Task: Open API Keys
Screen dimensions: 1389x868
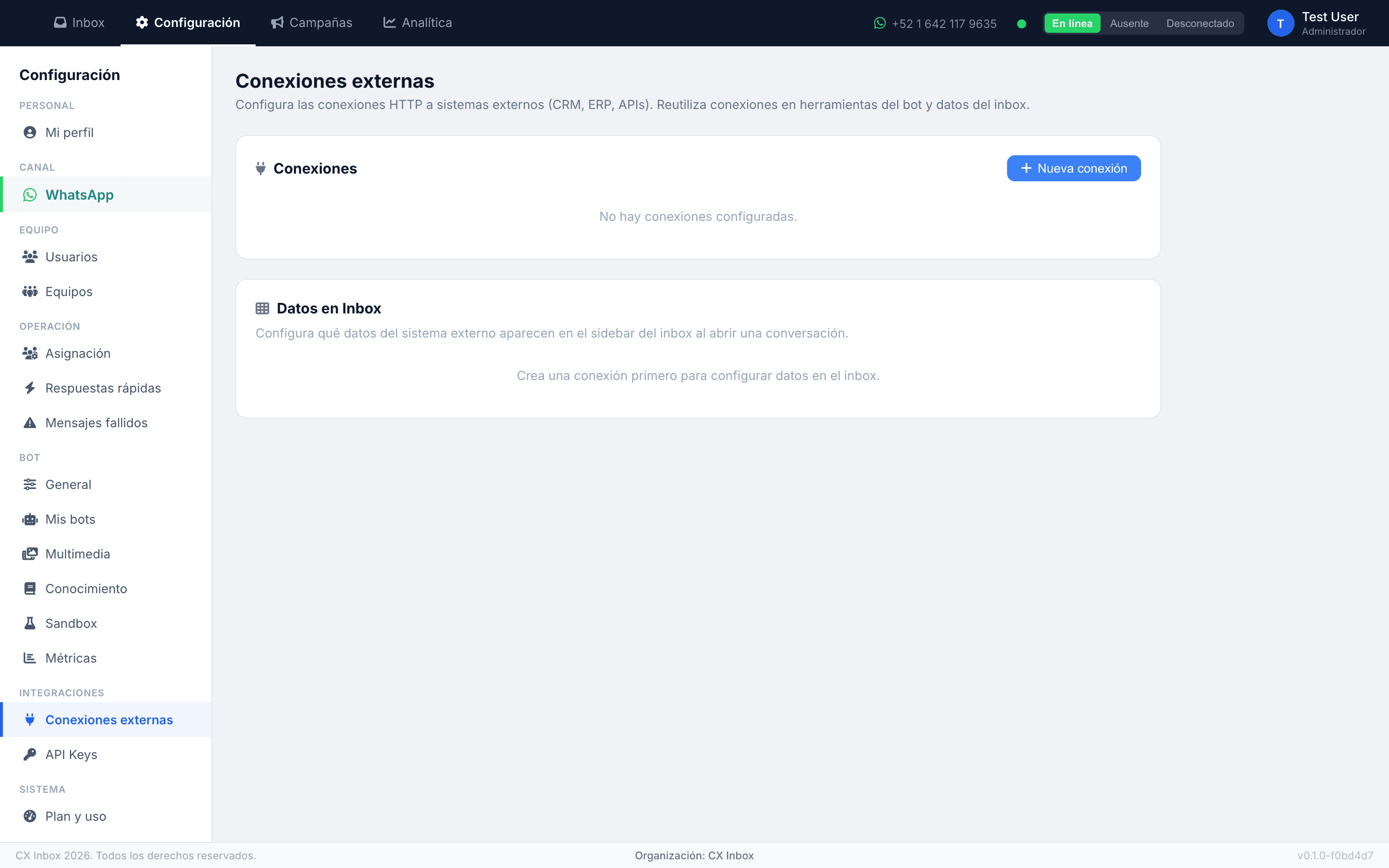Action: point(106,754)
